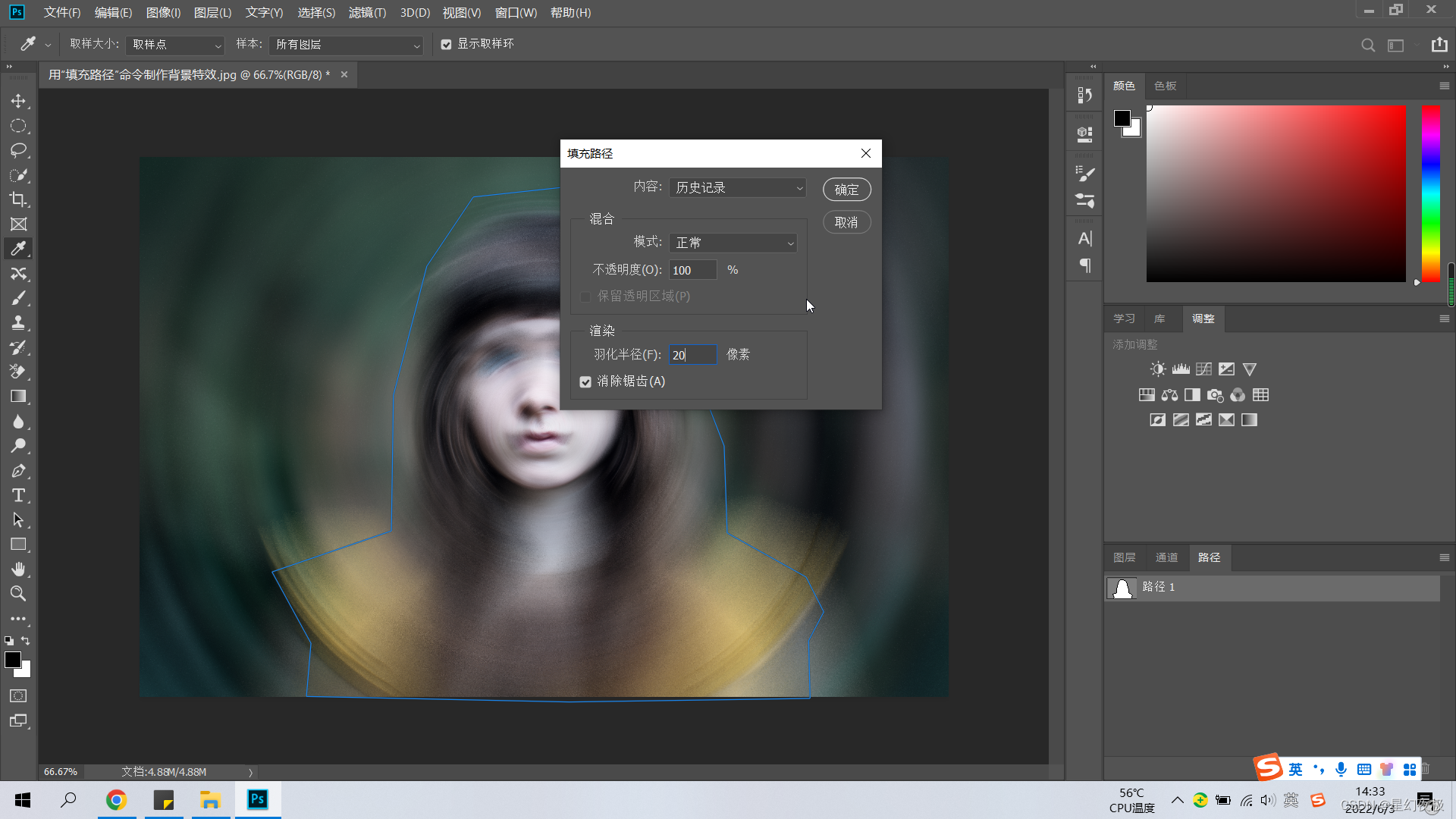Click the 不透明度 opacity input field

692,270
